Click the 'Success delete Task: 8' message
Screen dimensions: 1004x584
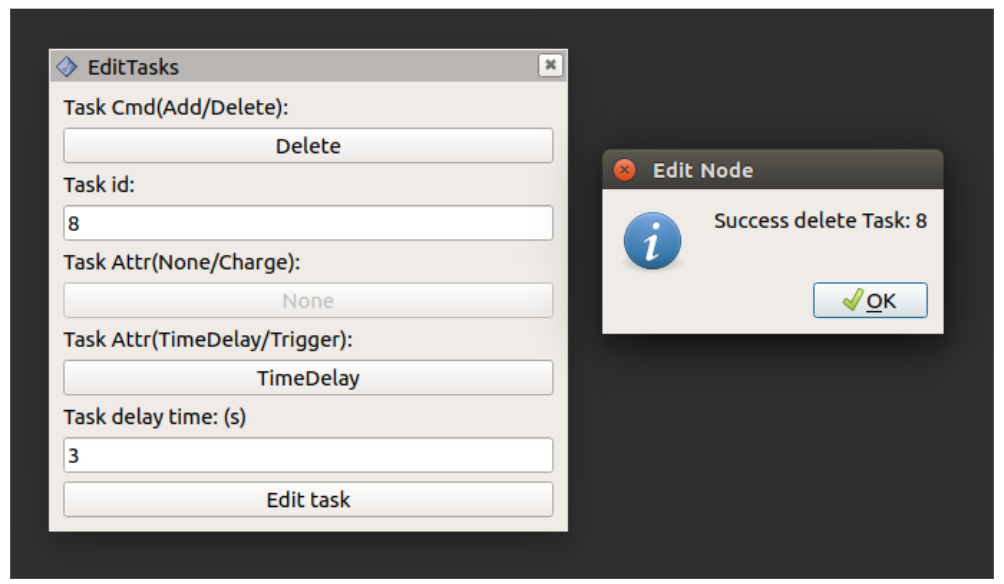(820, 221)
